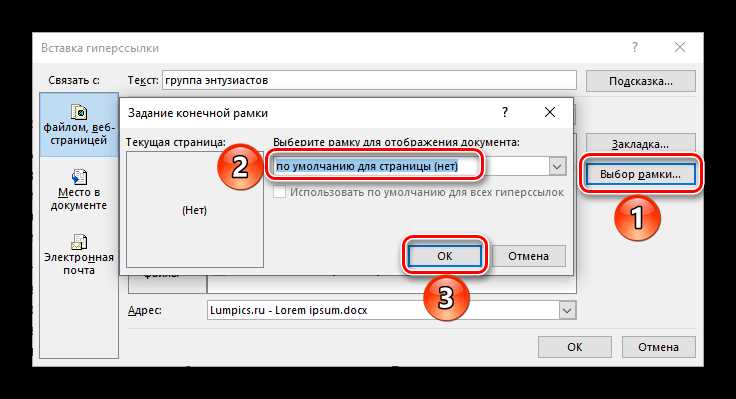This screenshot has height=399, width=736.
Task: Click the Закладка button
Action: click(x=641, y=144)
